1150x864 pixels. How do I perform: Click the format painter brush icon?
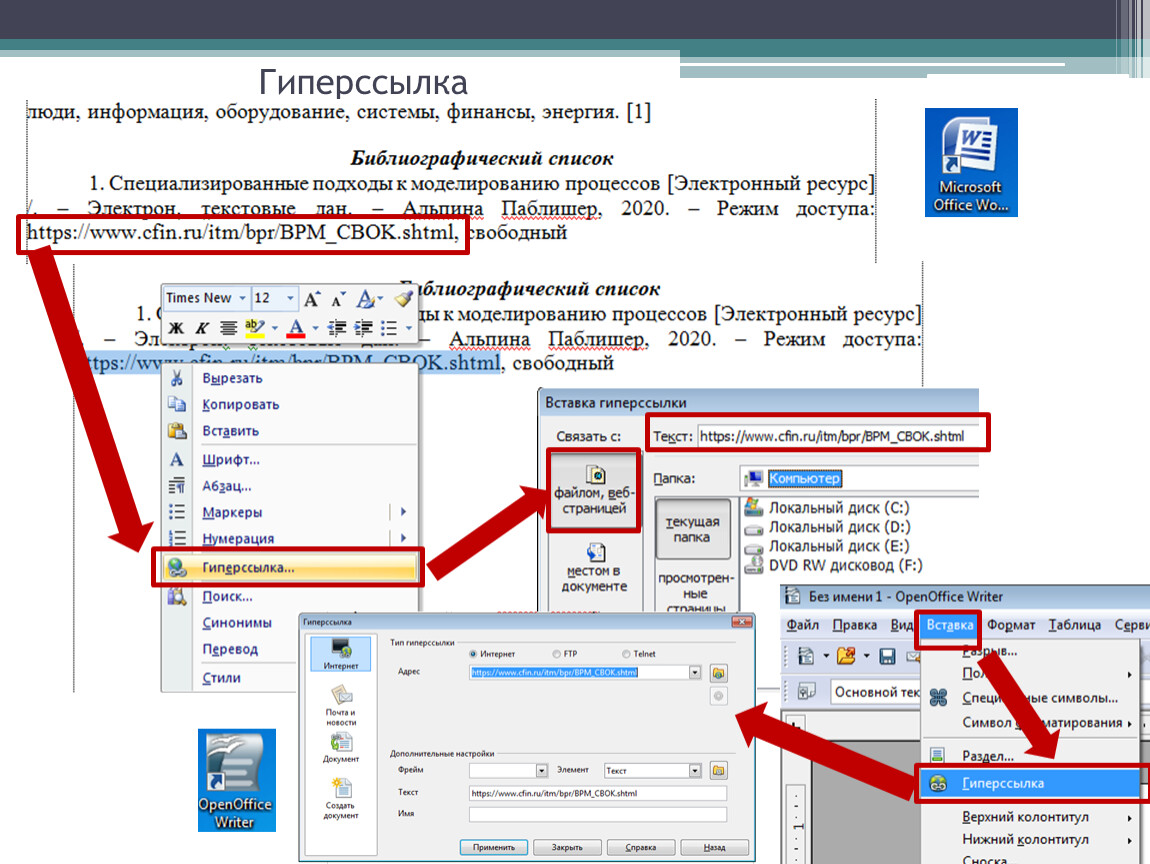point(403,298)
